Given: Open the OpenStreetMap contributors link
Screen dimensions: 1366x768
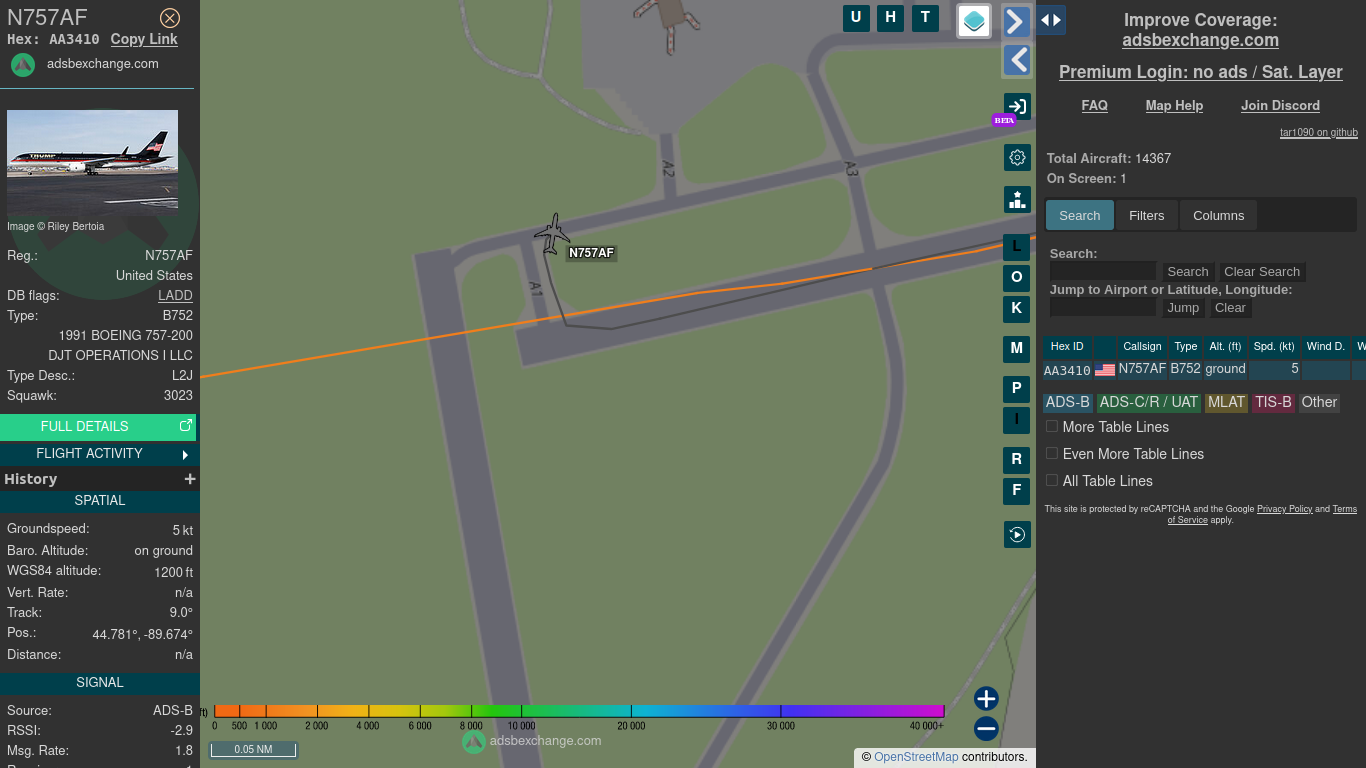Looking at the screenshot, I should [x=916, y=757].
